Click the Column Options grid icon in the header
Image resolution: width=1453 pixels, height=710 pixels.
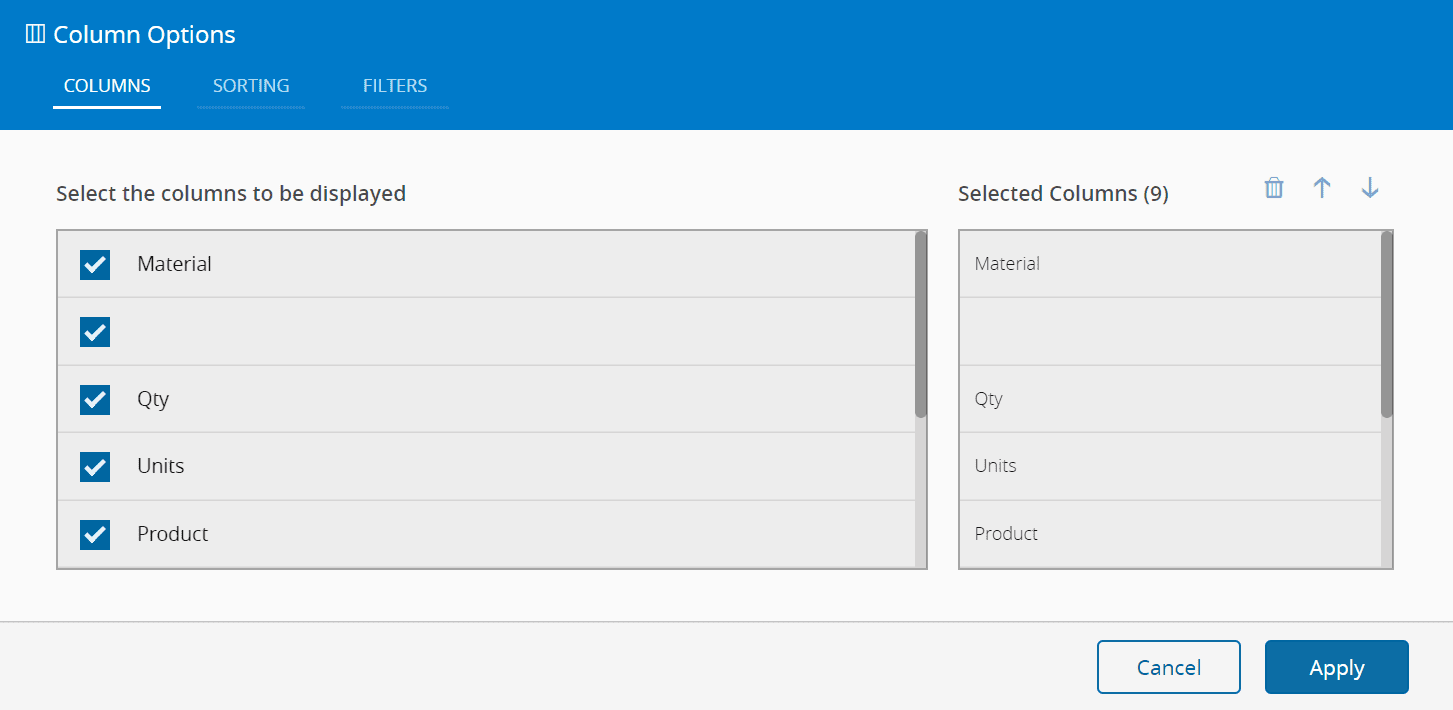[35, 32]
